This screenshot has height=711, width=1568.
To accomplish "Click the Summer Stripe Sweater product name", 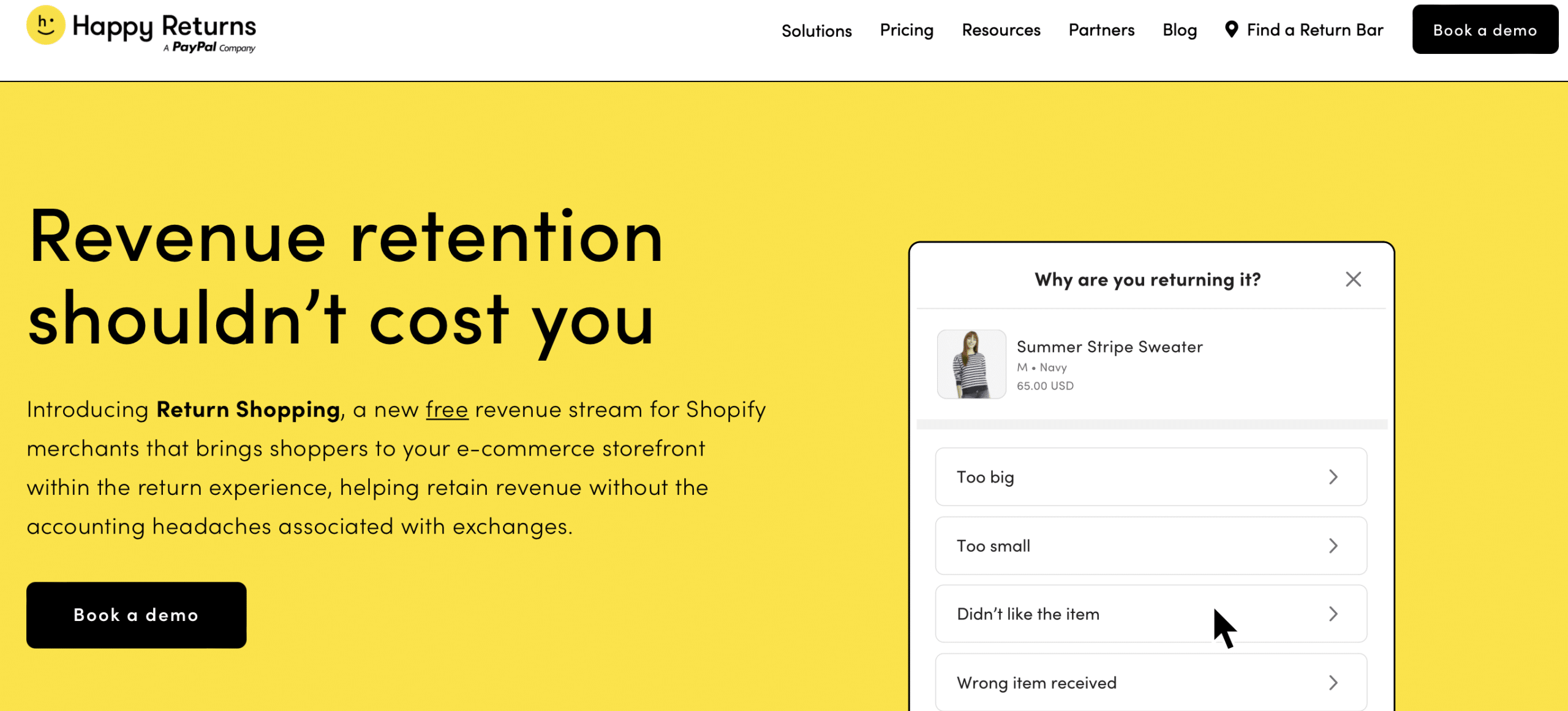I will [x=1109, y=347].
